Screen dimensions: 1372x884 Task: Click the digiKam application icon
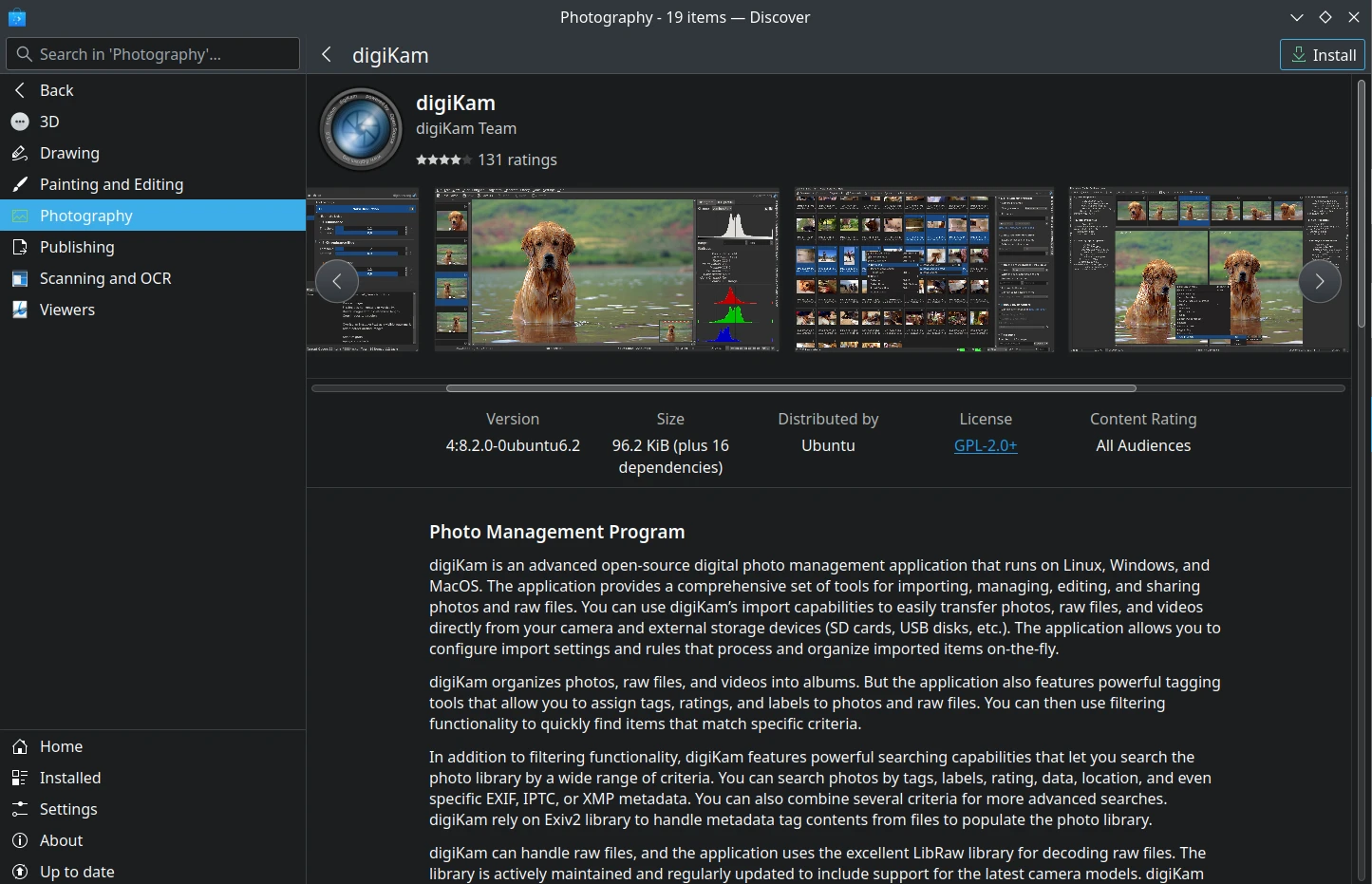coord(360,128)
